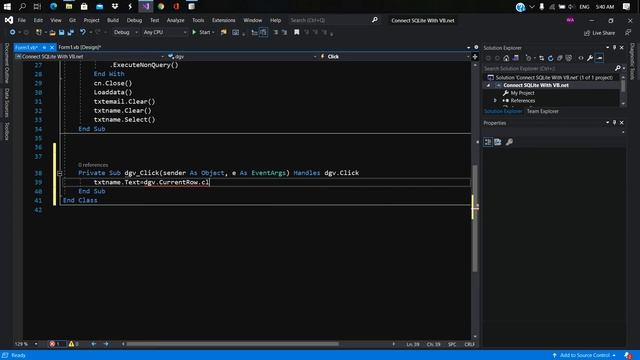Select Categorized view in Properties panel
The image size is (640, 360).
(x=488, y=142)
